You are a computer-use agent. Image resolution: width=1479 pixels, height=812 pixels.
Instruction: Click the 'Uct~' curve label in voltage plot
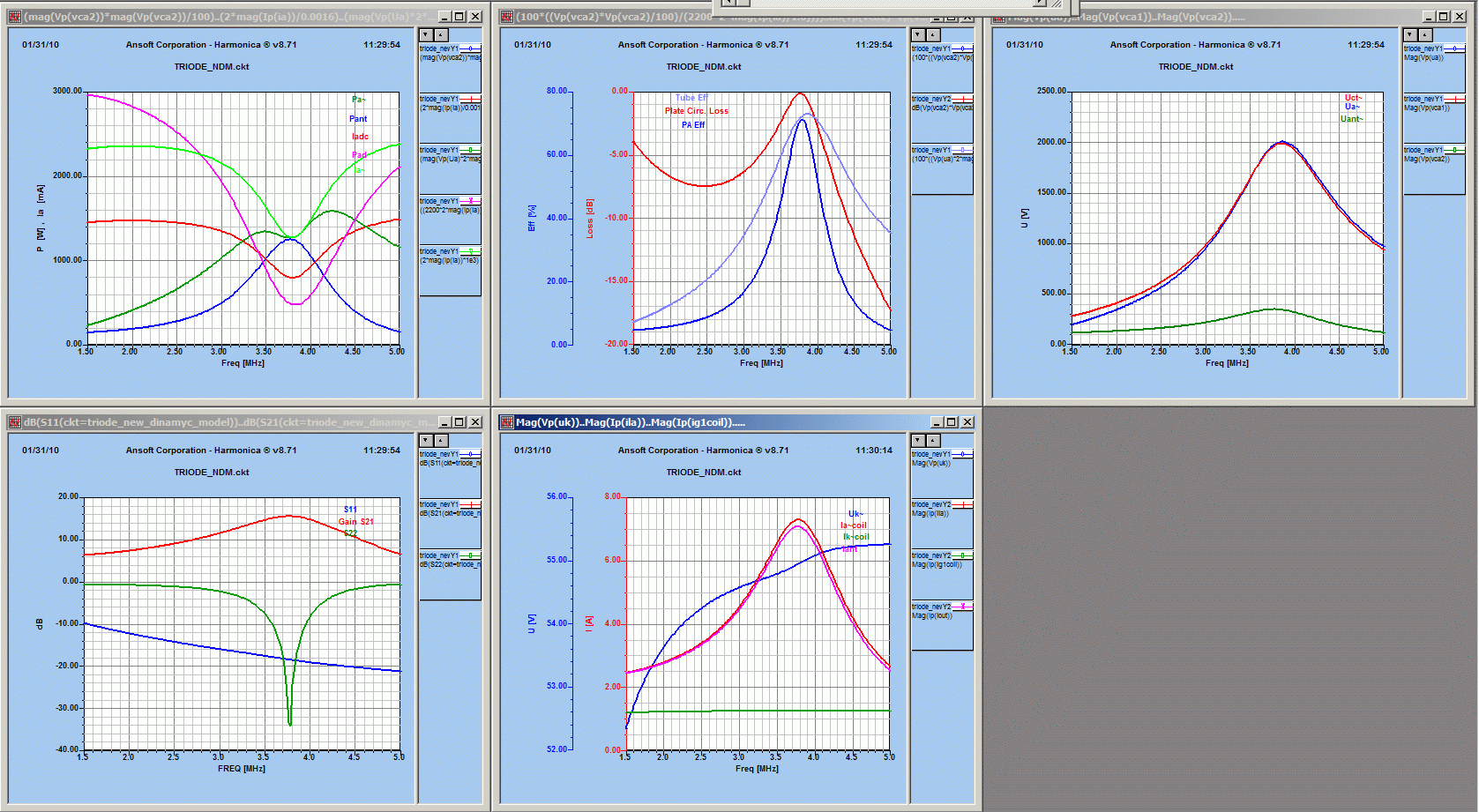click(x=1354, y=98)
